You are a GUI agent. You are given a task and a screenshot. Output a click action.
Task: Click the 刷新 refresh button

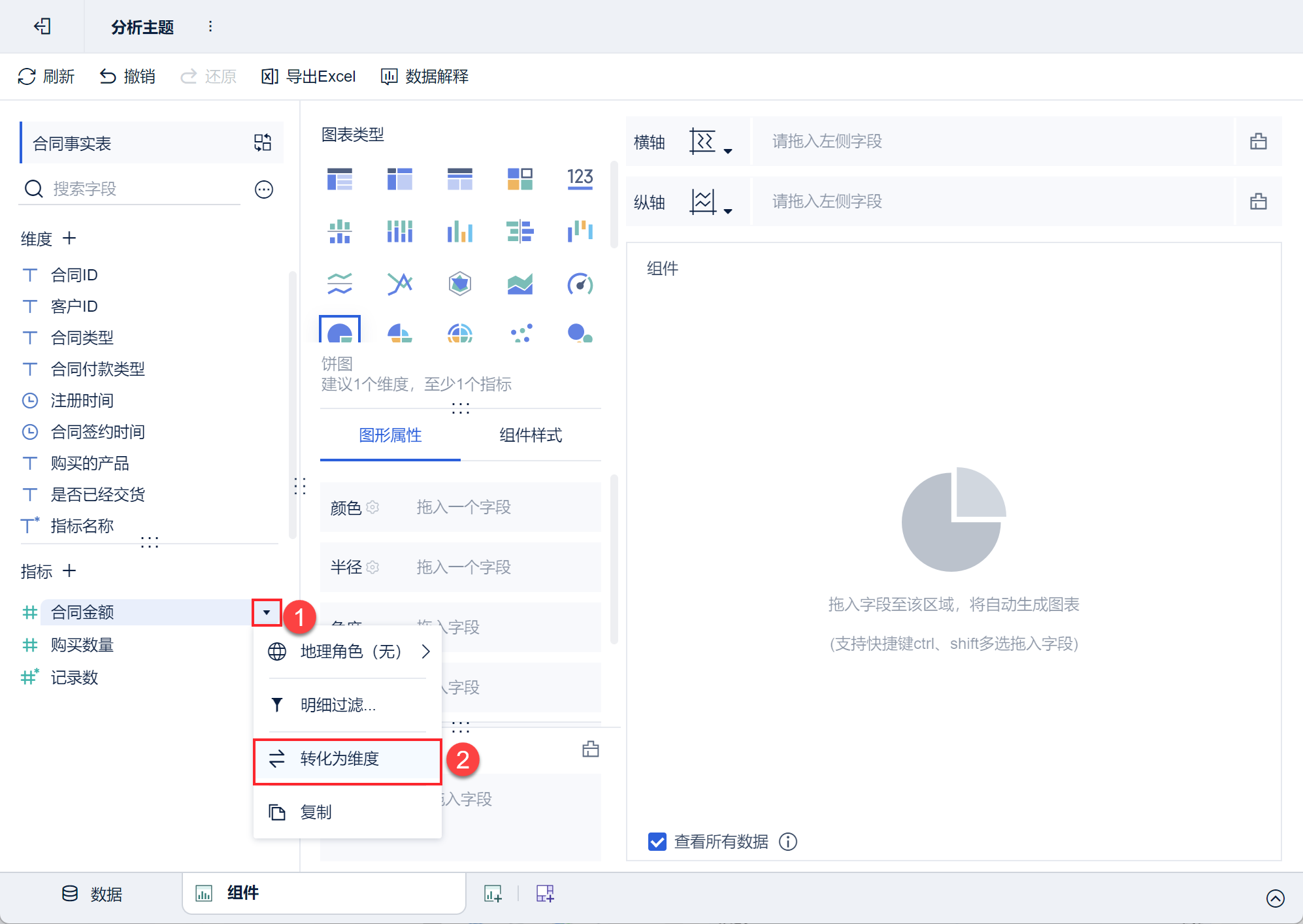point(46,76)
